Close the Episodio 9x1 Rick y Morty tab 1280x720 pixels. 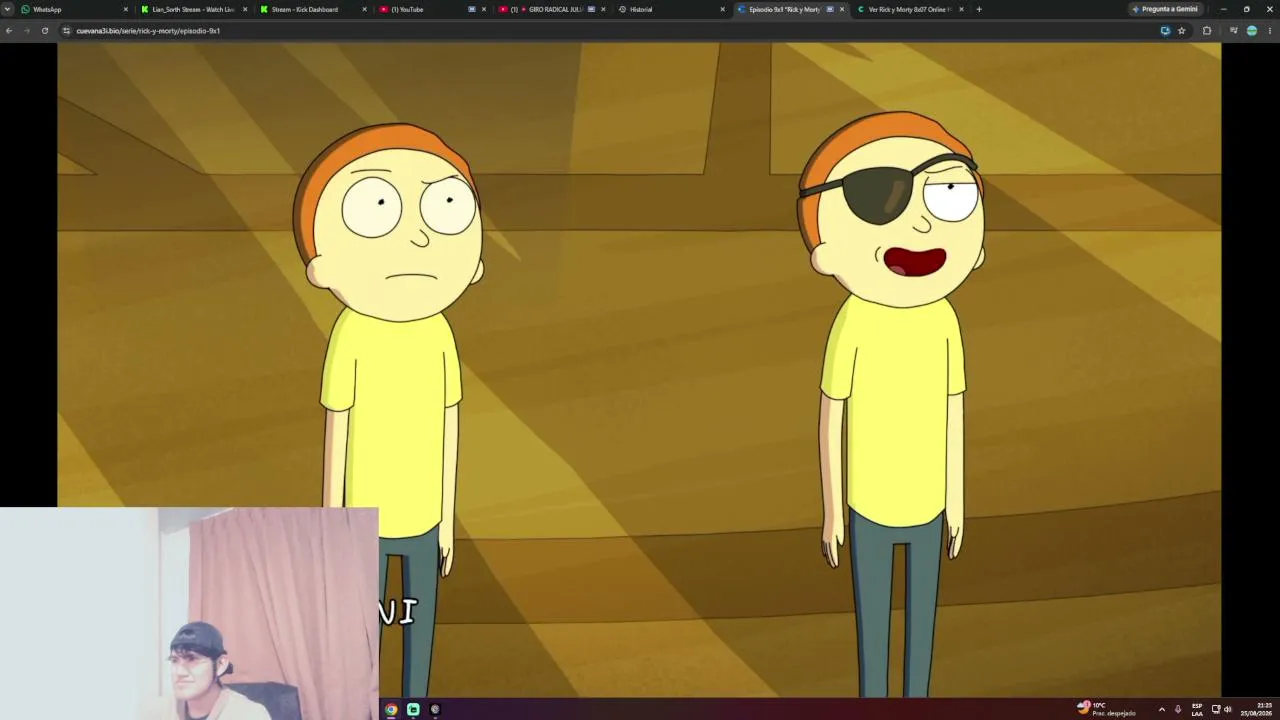[x=842, y=9]
